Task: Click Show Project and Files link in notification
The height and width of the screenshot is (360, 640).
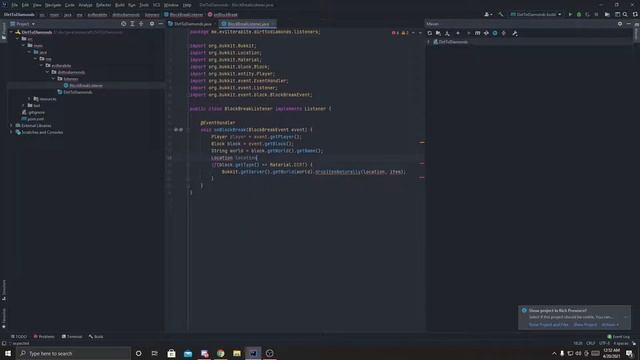Action: 549,325
